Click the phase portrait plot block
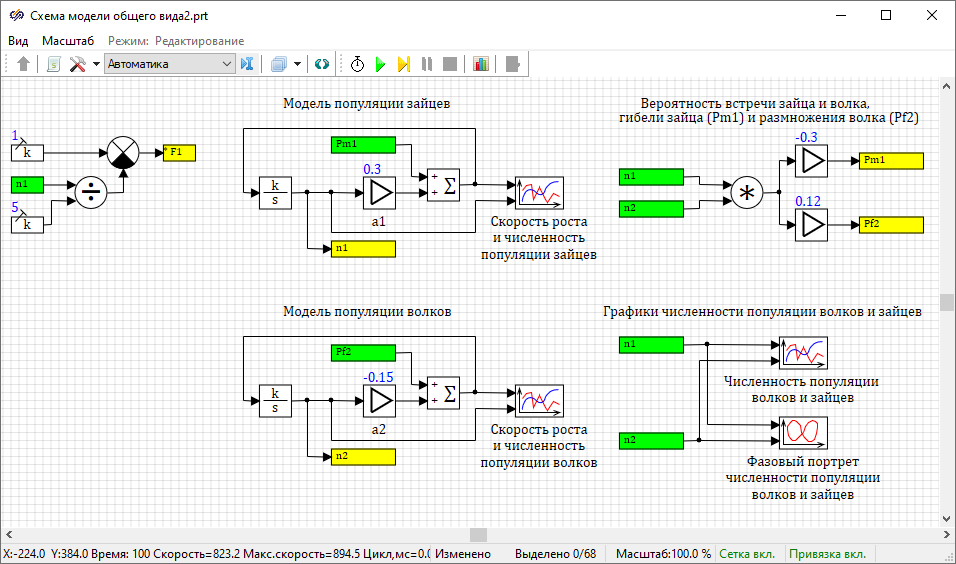 [x=803, y=431]
